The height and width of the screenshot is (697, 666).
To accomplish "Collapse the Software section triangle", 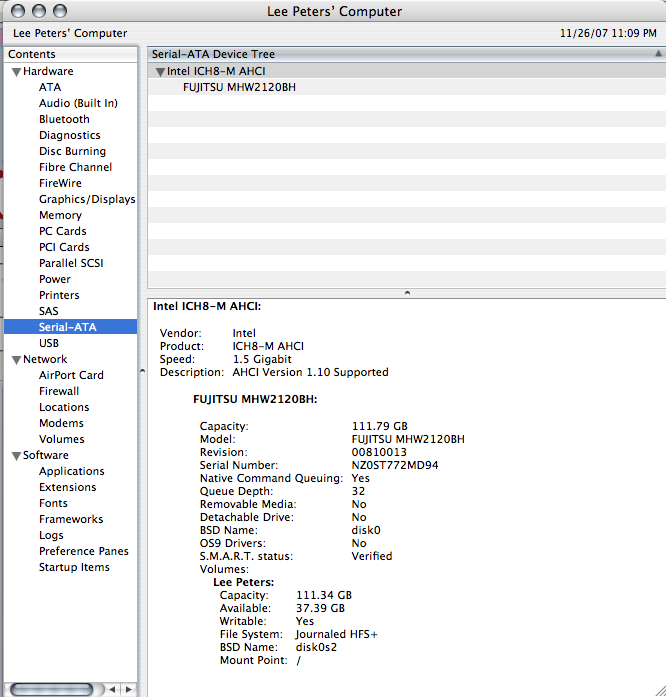I will coord(16,456).
